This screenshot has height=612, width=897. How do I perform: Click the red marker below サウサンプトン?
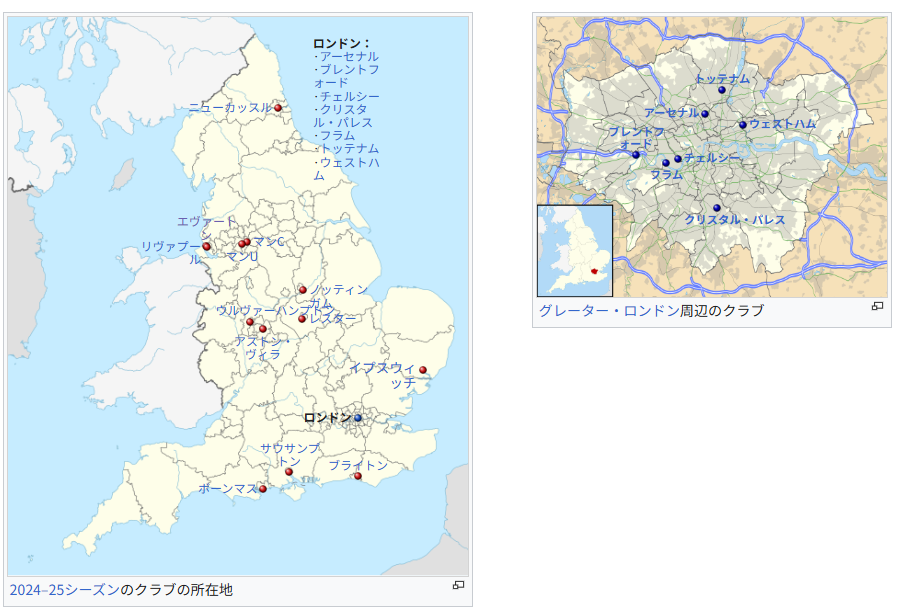click(x=289, y=472)
